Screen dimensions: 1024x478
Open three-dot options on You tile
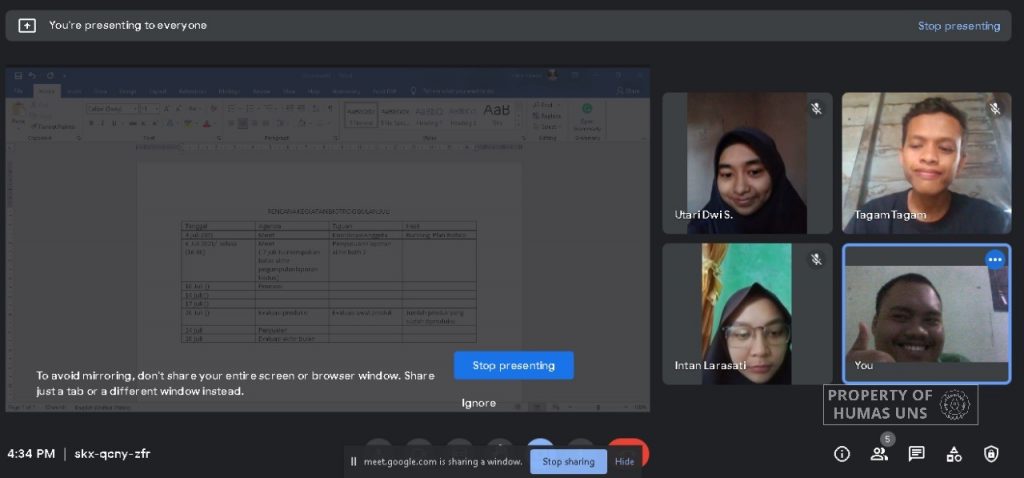(x=995, y=260)
